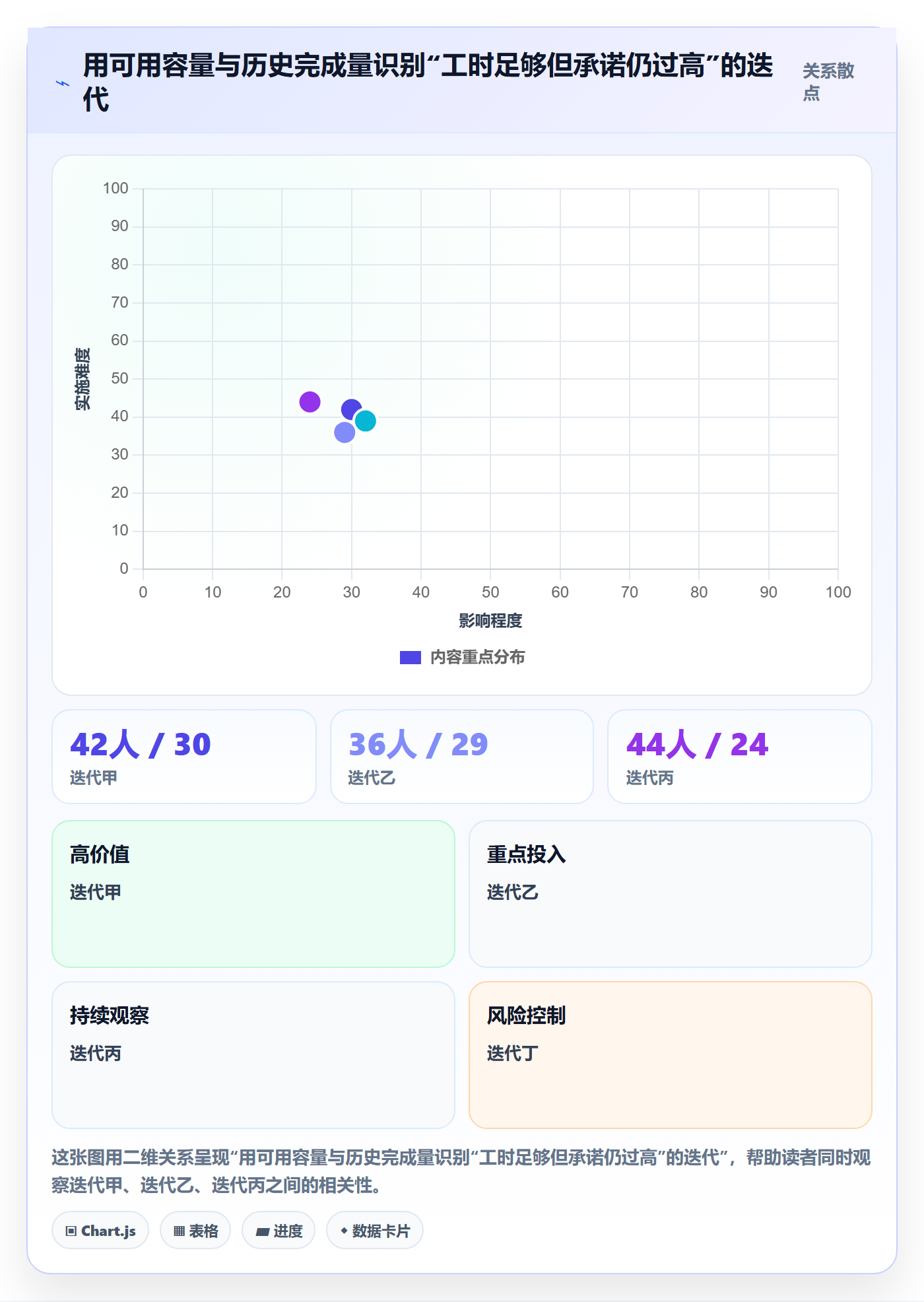Image resolution: width=924 pixels, height=1302 pixels.
Task: Click the 数据卡片 tag chip
Action: click(375, 1231)
